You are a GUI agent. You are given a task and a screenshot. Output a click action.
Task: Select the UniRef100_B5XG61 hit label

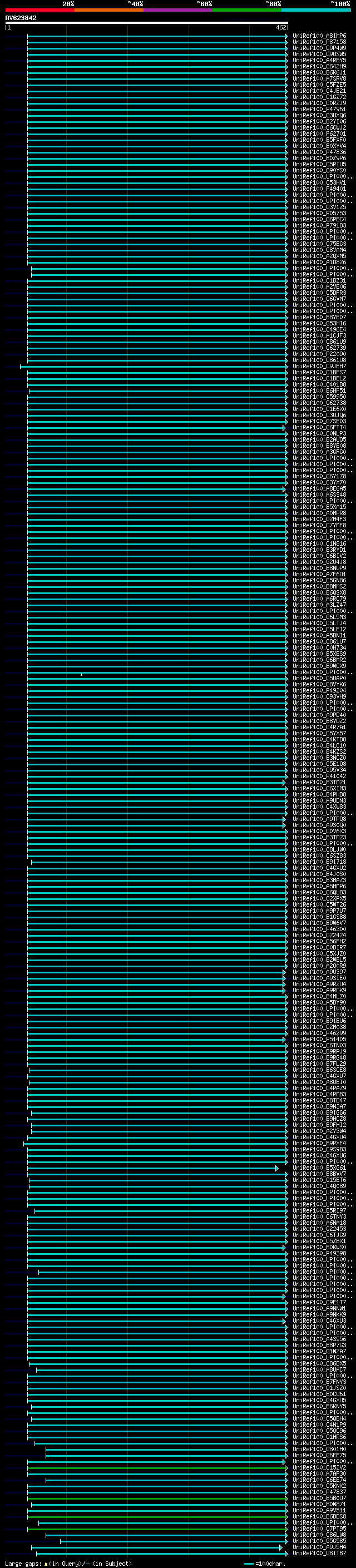[x=319, y=1168]
